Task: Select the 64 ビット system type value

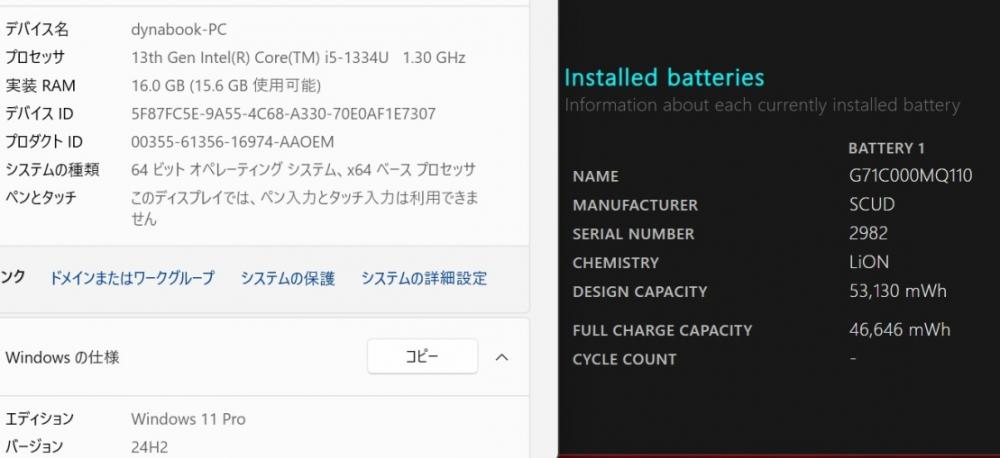Action: [x=303, y=170]
